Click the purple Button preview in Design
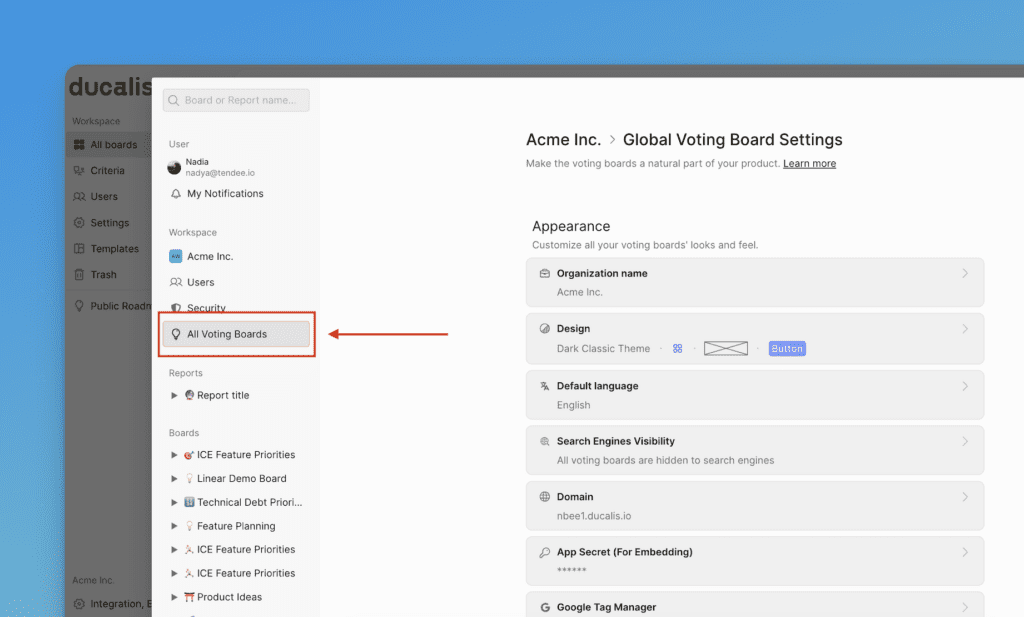 click(787, 349)
